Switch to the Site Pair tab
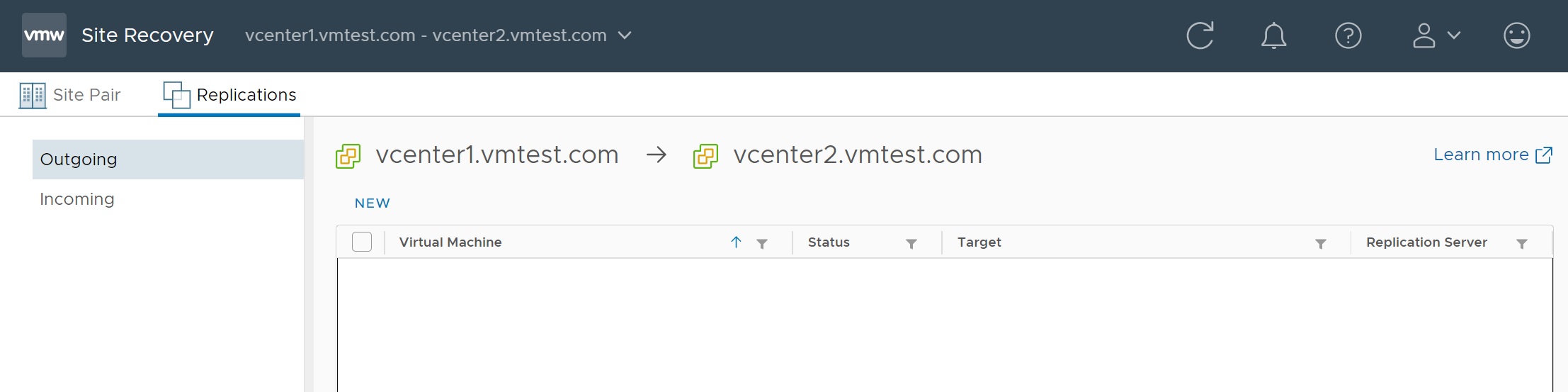 pyautogui.click(x=70, y=95)
